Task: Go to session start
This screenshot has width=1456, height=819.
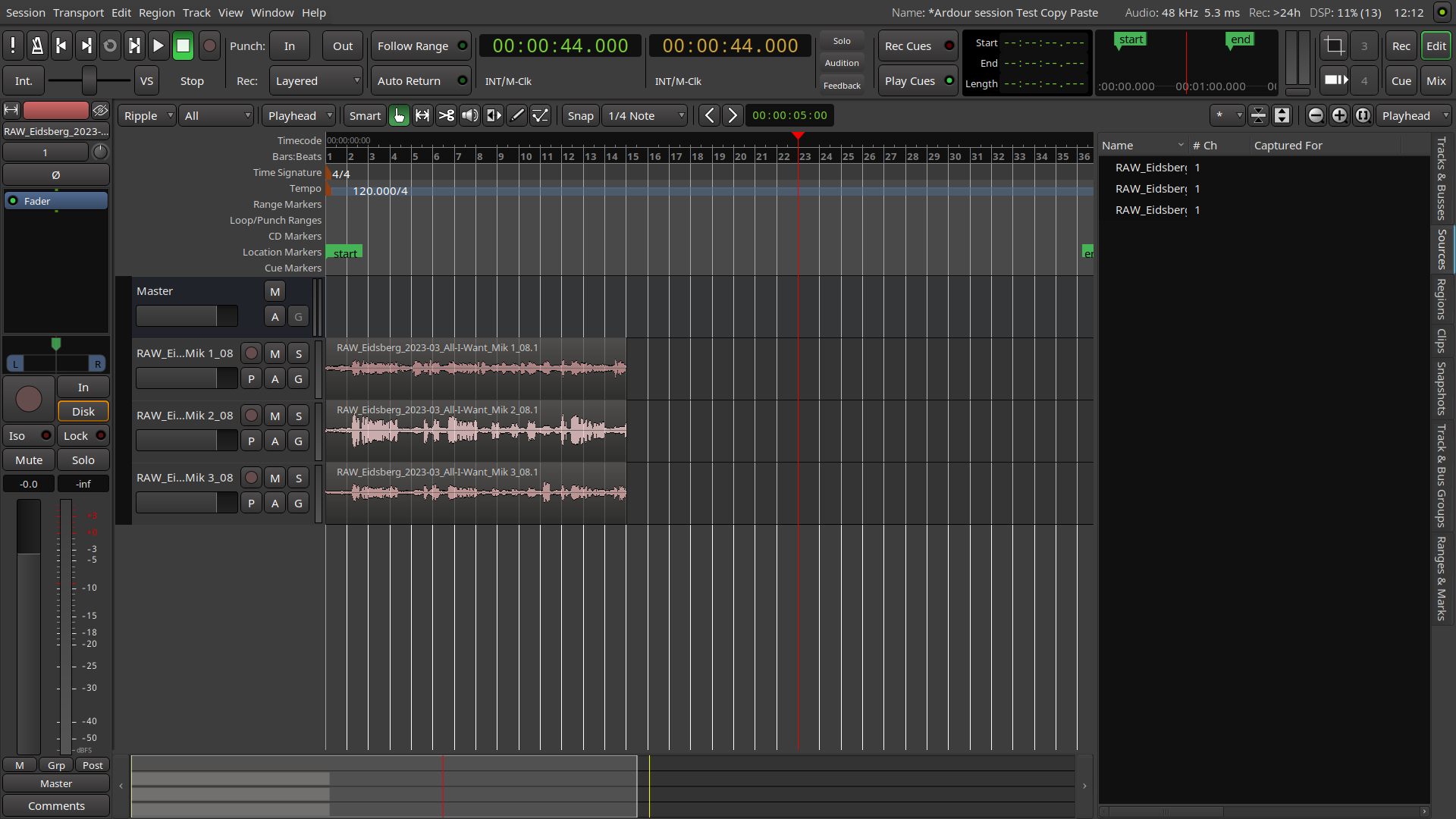Action: point(61,46)
